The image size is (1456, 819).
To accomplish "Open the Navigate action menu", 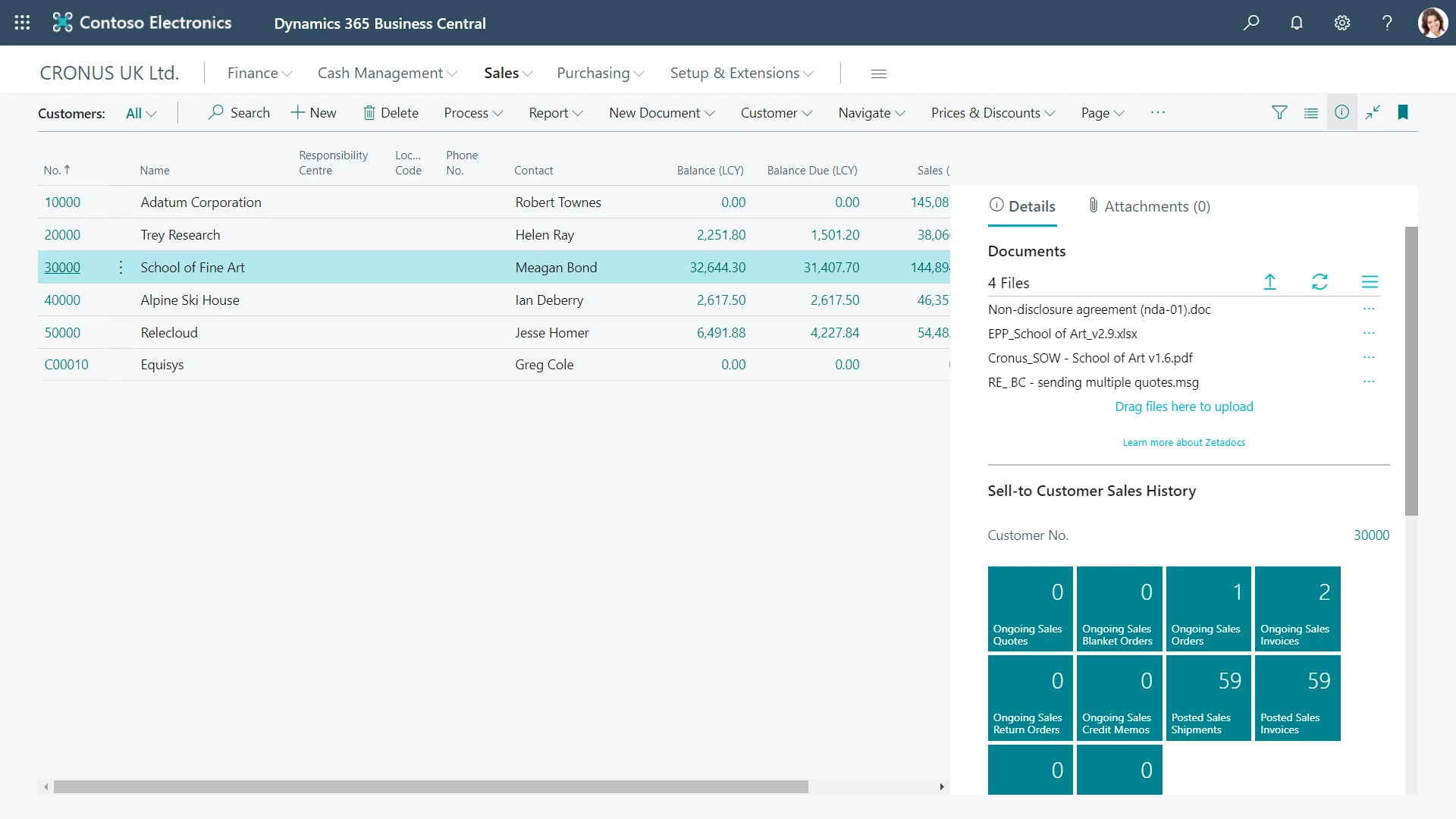I will click(x=872, y=113).
